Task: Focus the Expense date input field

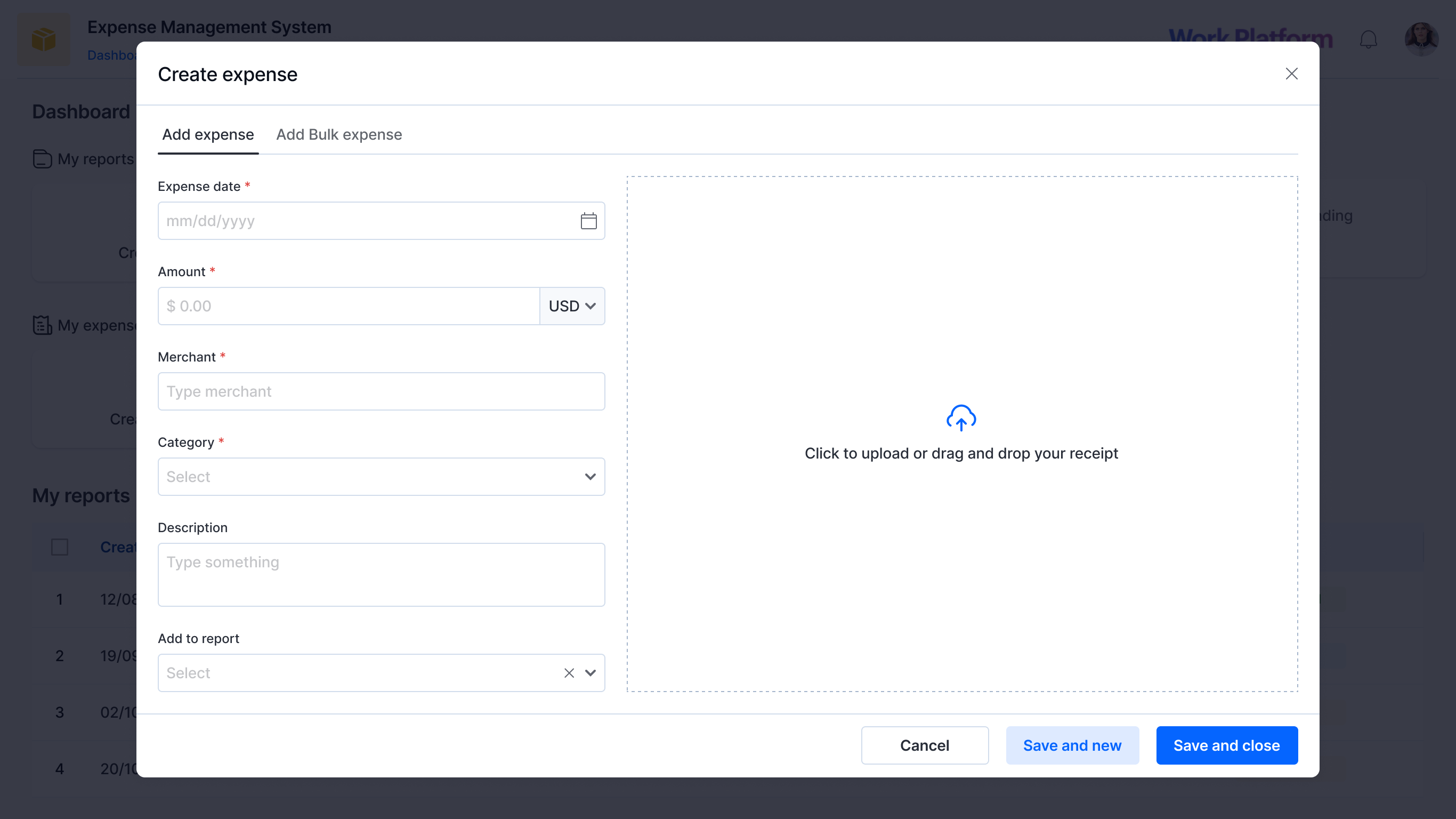Action: [382, 221]
